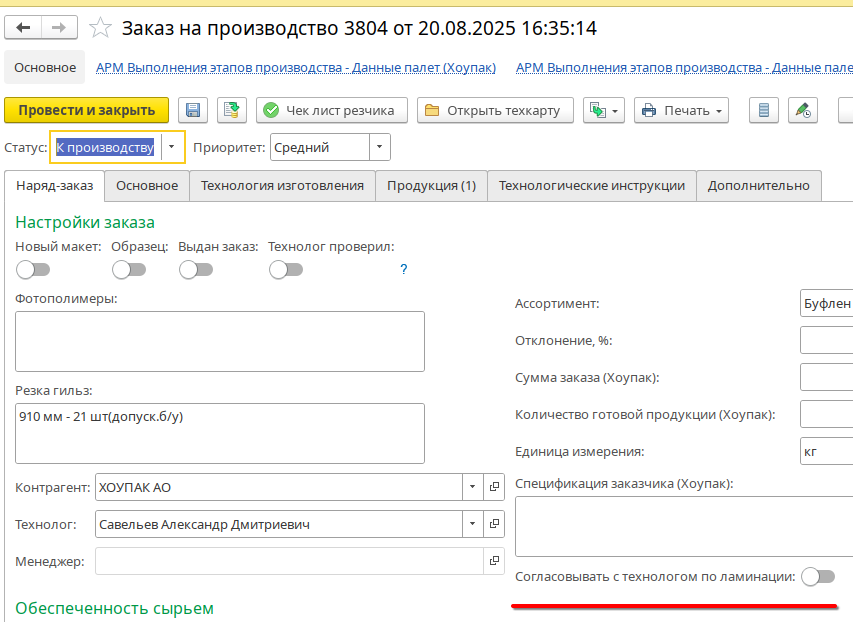
Task: Click the post document icon
Action: pyautogui.click(x=232, y=110)
